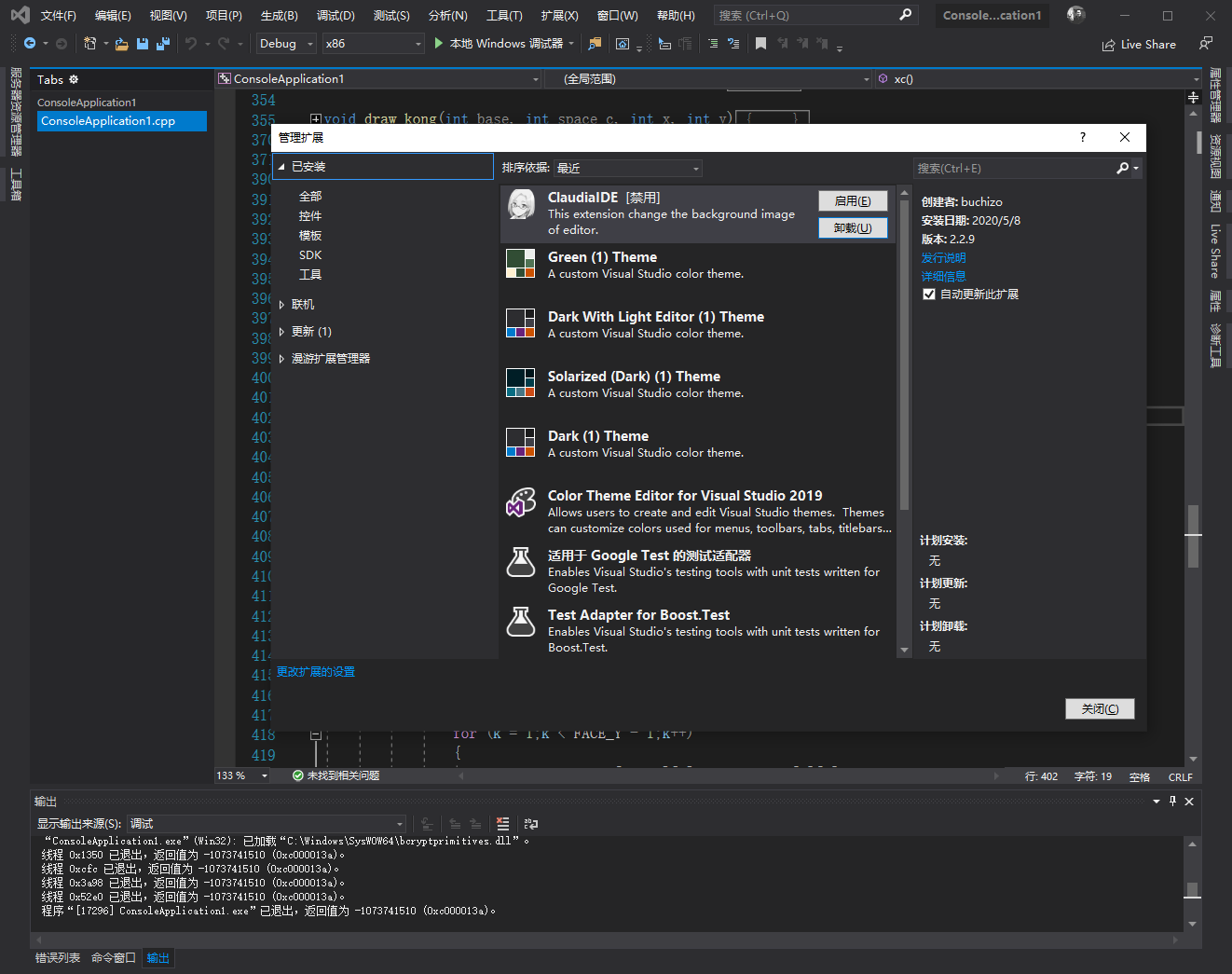The width and height of the screenshot is (1232, 974).
Task: Open the 显示输出来源 dropdown
Action: (x=267, y=824)
